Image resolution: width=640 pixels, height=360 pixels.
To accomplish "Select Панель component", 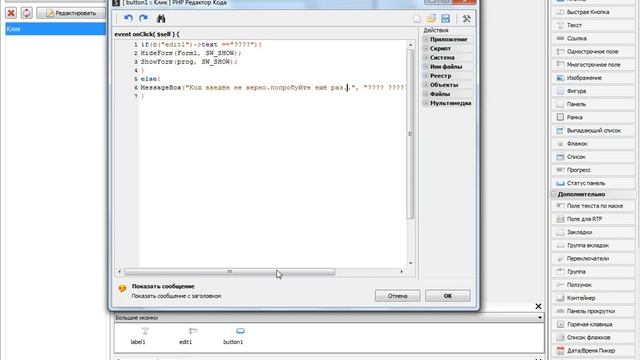I will (x=593, y=104).
